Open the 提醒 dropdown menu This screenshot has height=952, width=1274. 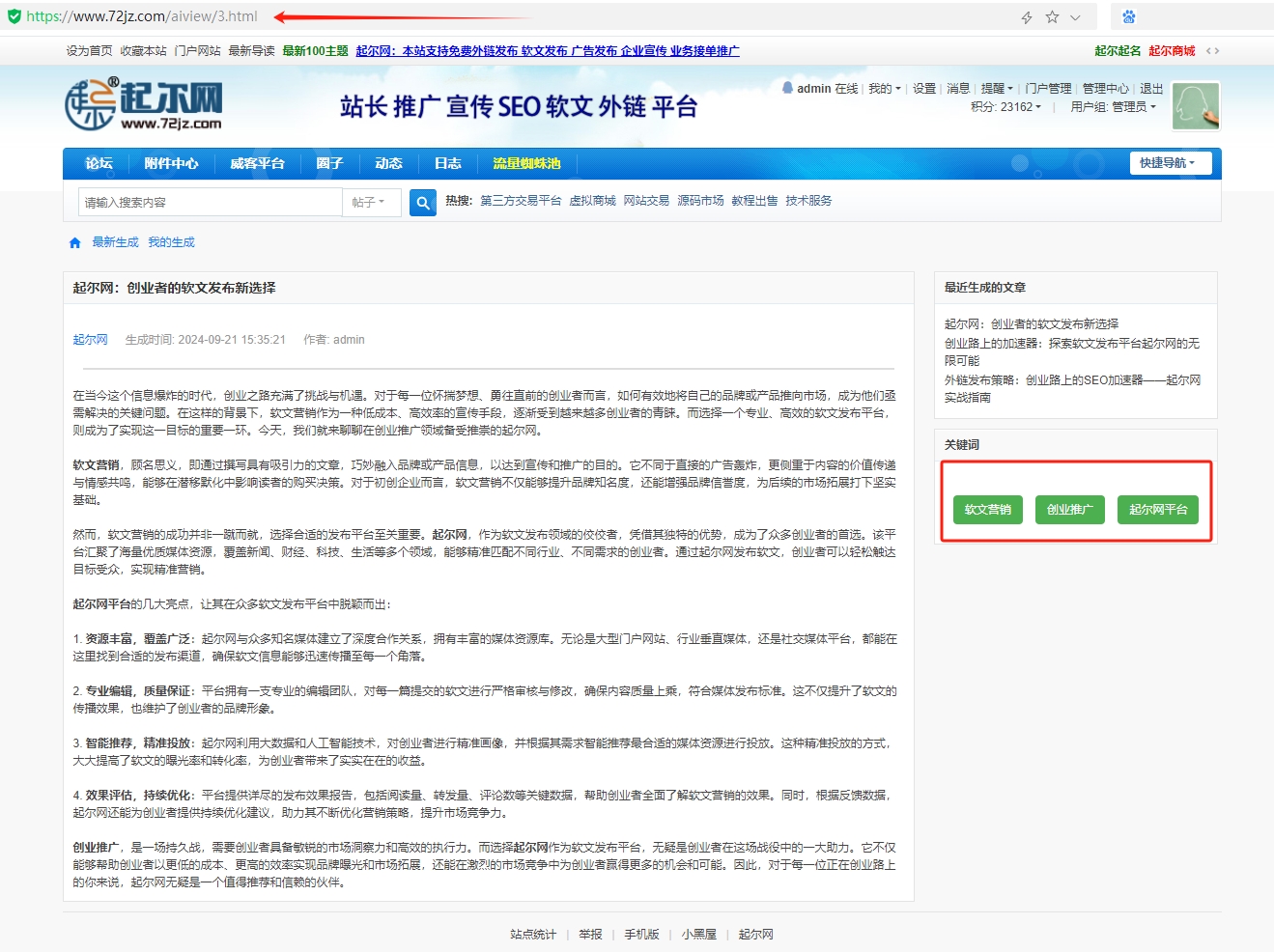click(x=997, y=89)
